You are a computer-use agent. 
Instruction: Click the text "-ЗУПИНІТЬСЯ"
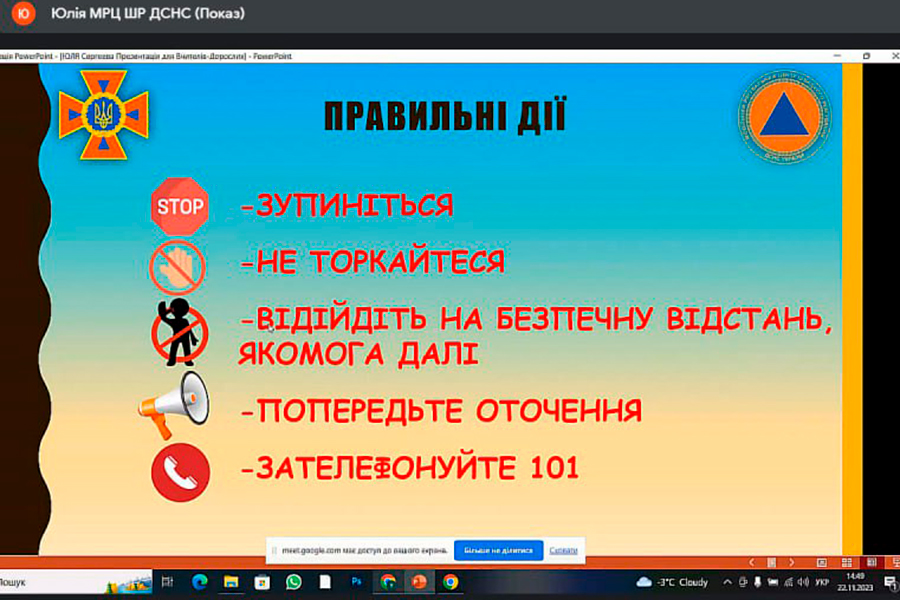pyautogui.click(x=347, y=206)
